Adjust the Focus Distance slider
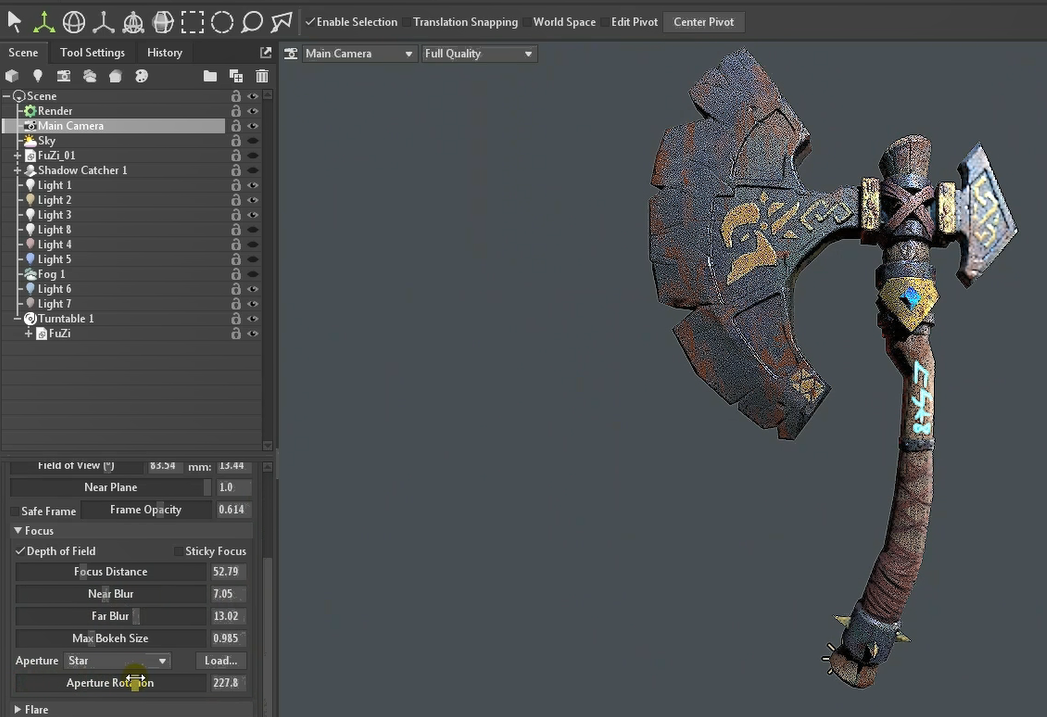The width and height of the screenshot is (1047, 717). (111, 572)
